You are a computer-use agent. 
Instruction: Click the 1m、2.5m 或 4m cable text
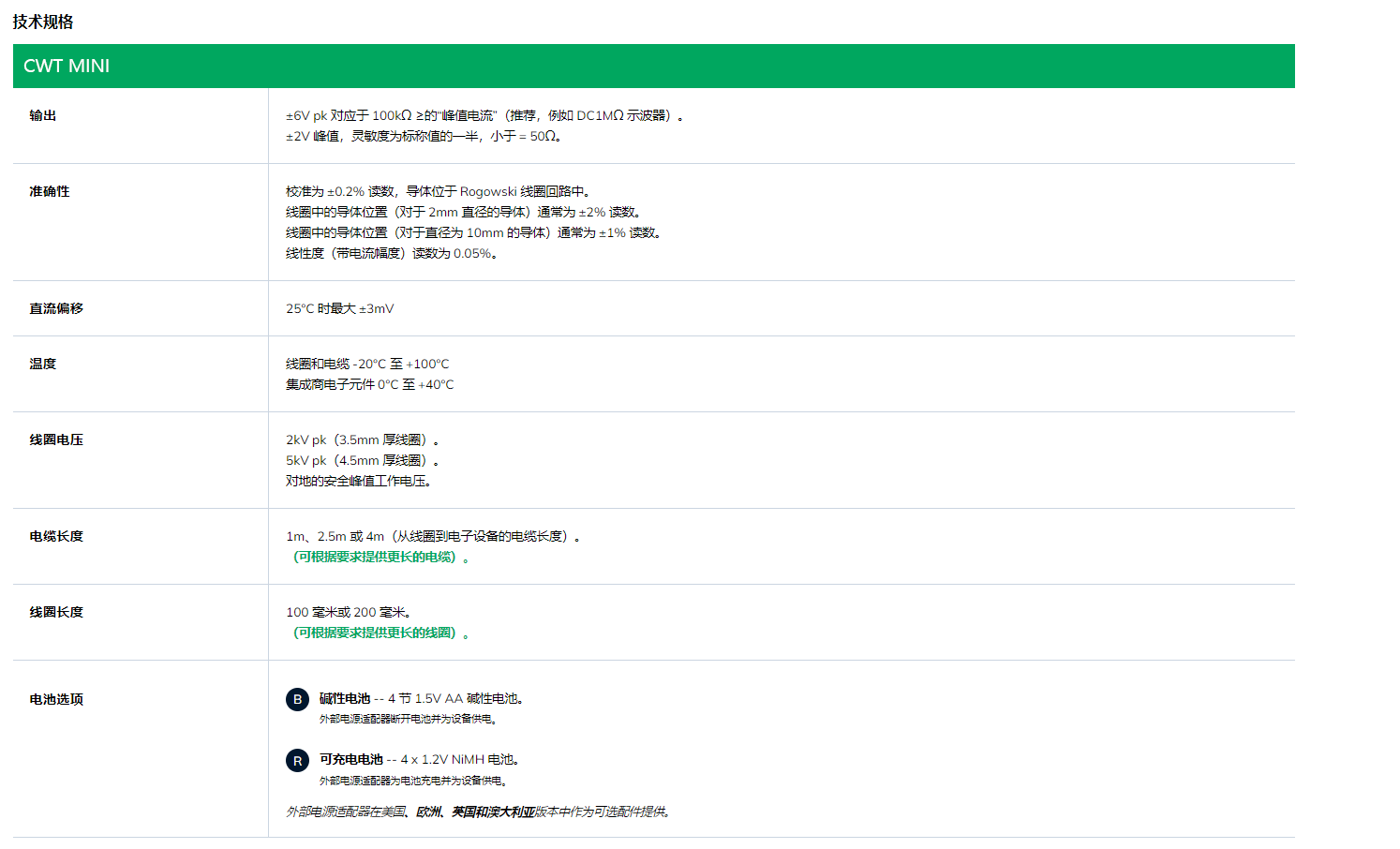[x=434, y=536]
